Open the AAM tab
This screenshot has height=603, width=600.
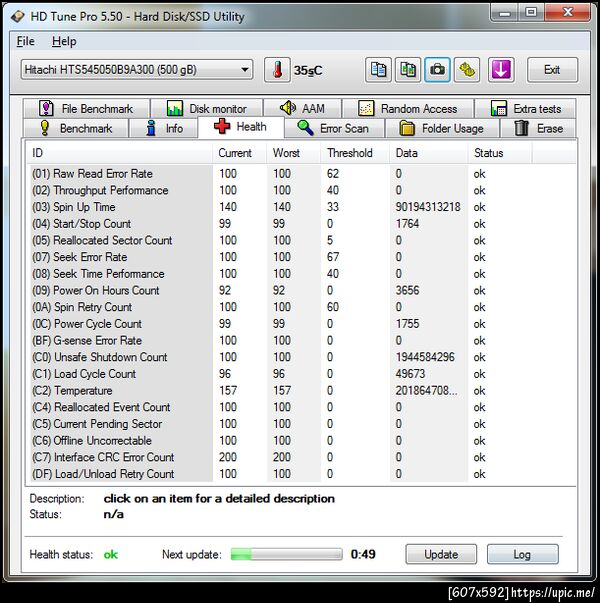pos(303,108)
